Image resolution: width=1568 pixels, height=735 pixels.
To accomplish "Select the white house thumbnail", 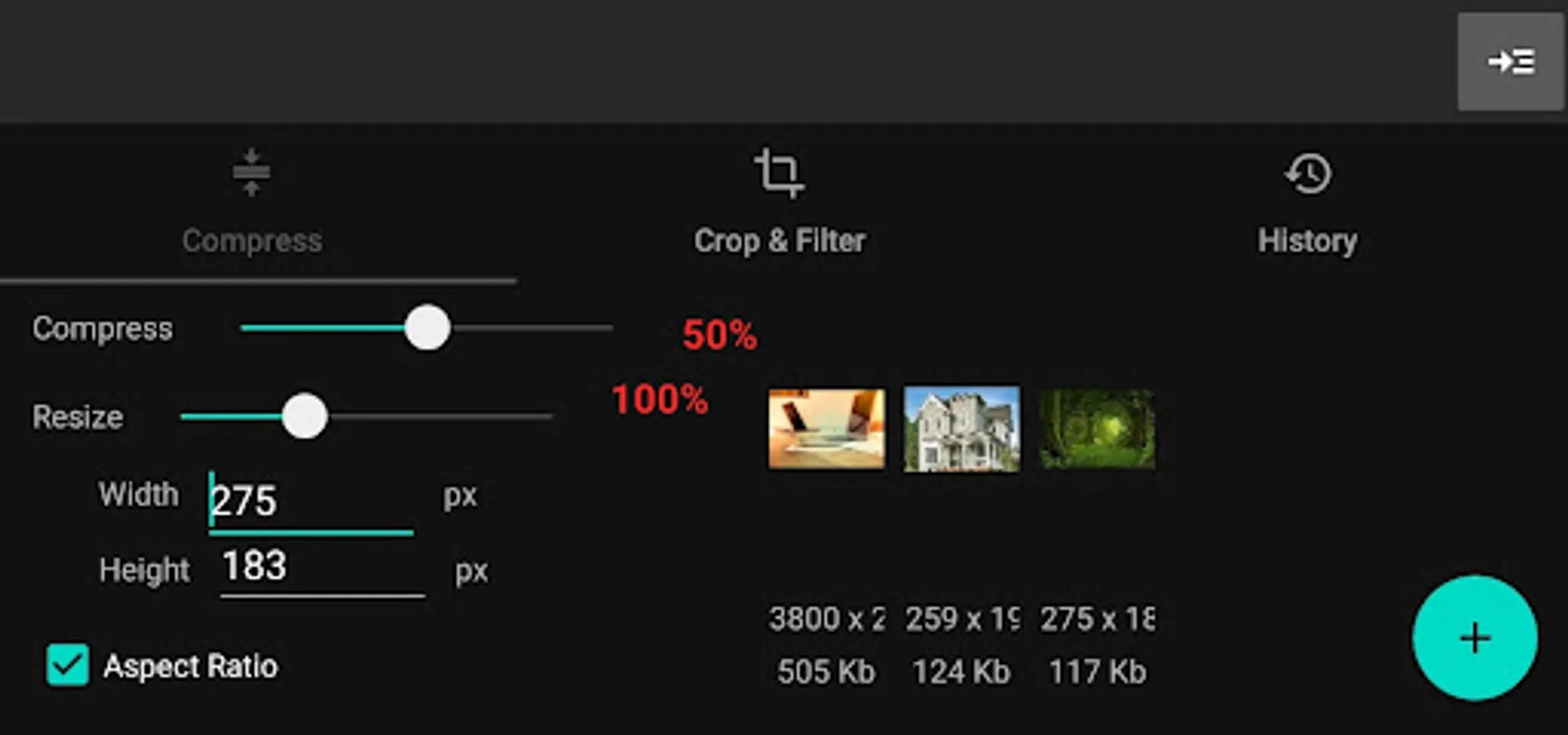I will 961,429.
